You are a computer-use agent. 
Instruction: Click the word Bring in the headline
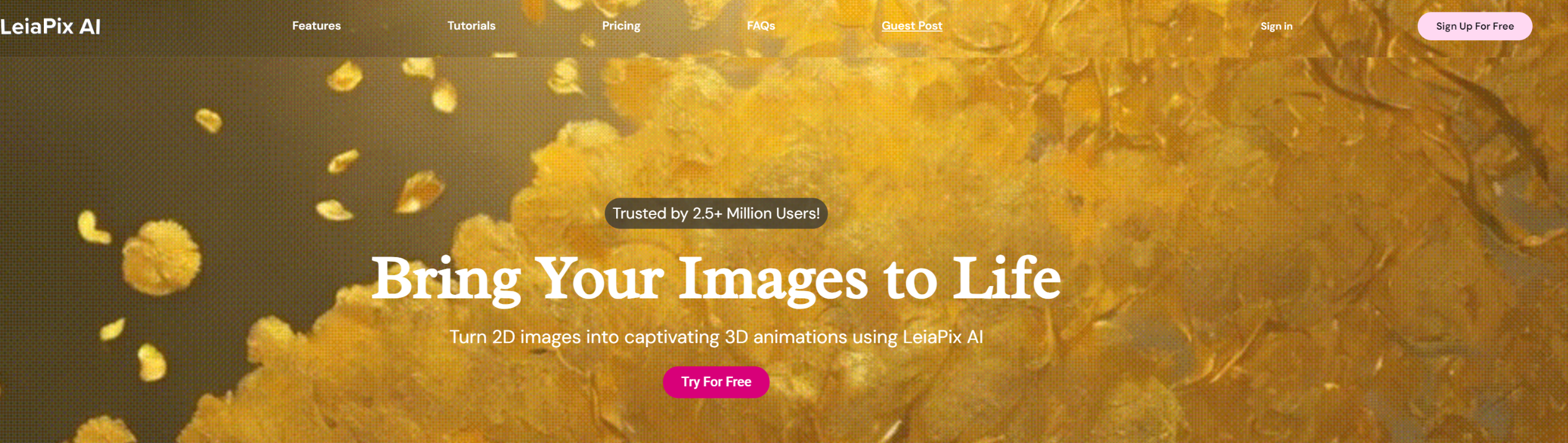tap(446, 279)
